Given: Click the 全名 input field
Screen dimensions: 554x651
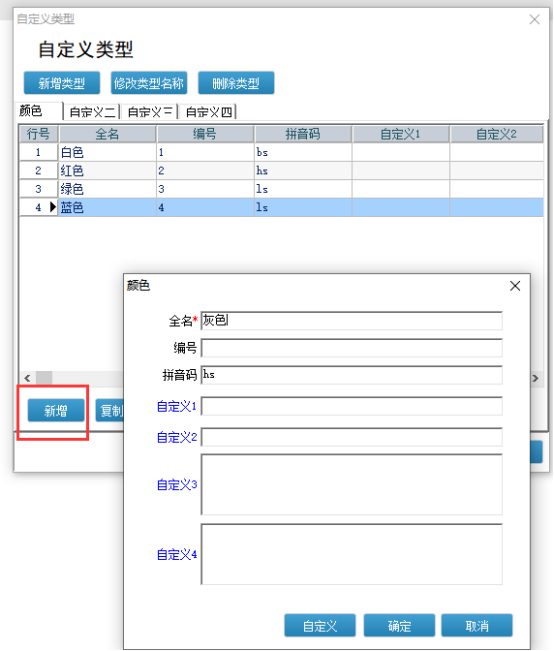Looking at the screenshot, I should click(x=351, y=321).
